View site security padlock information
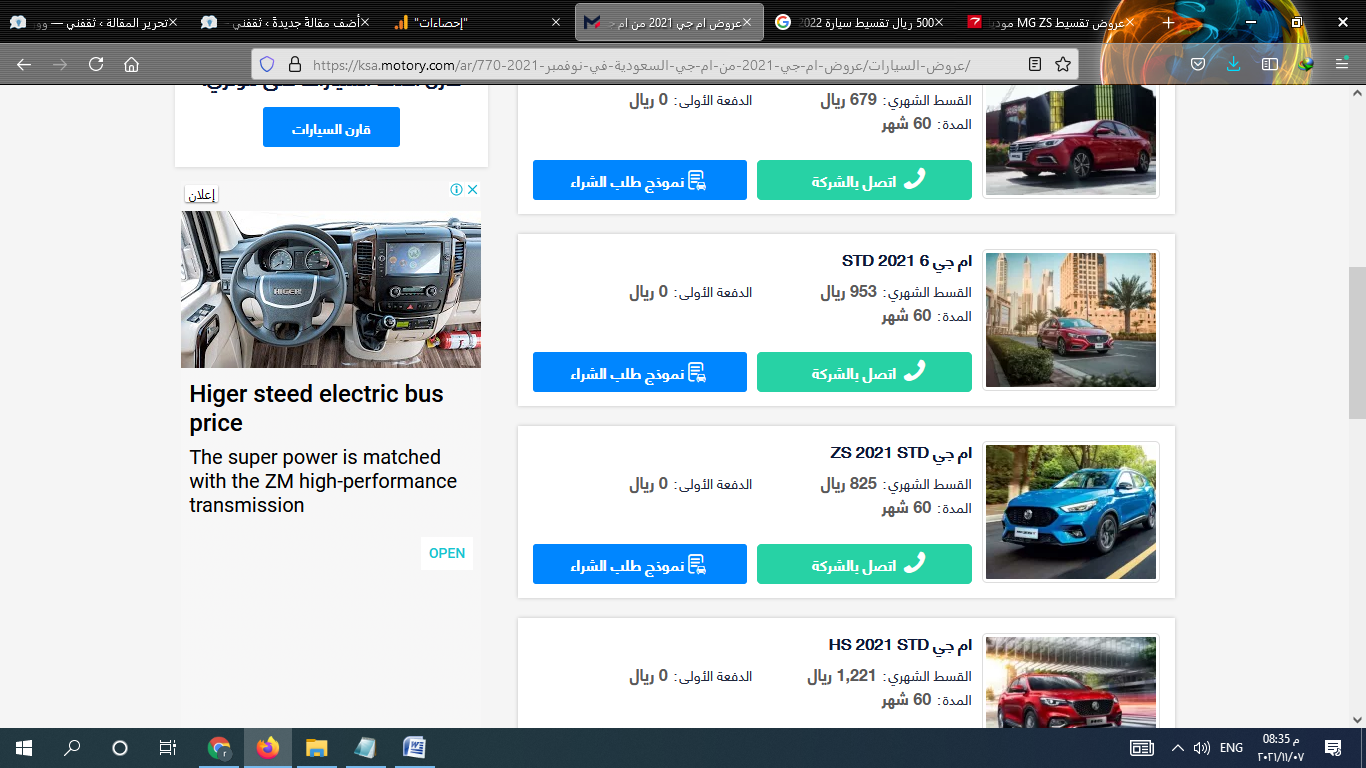The height and width of the screenshot is (768, 1366). pos(294,64)
